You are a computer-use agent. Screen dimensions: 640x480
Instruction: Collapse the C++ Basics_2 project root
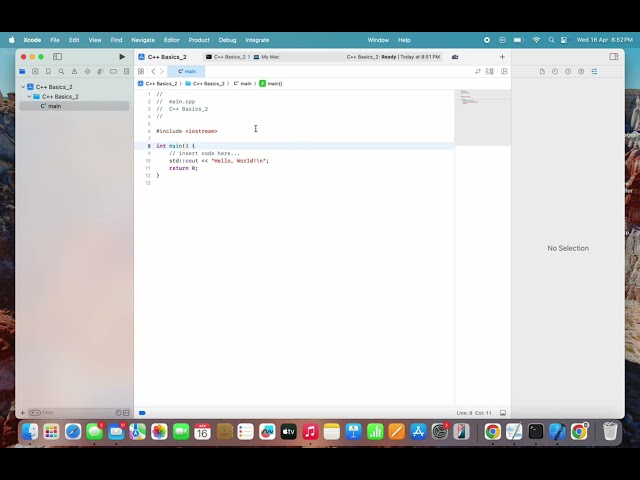[23, 87]
